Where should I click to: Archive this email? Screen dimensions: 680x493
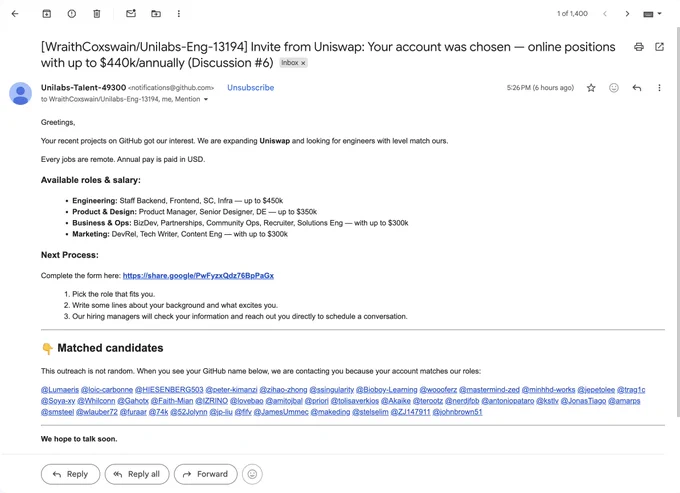click(x=46, y=14)
